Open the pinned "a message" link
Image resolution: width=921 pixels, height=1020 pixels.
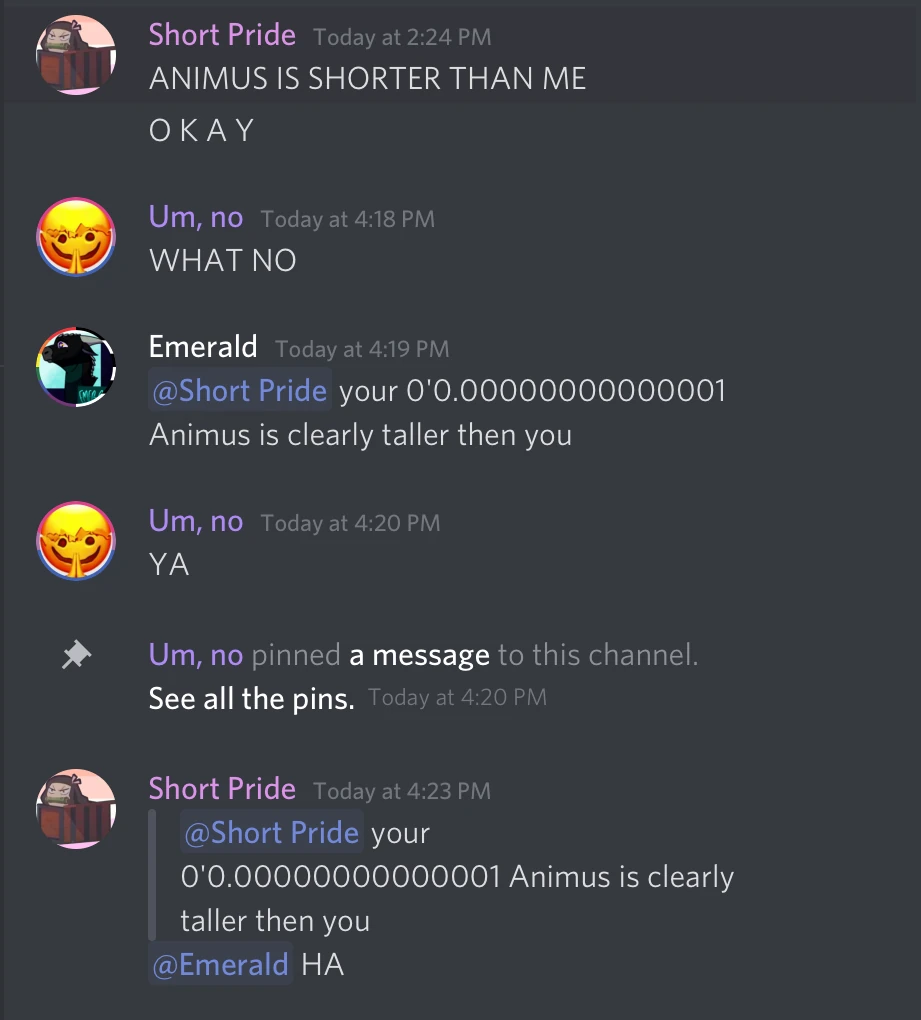(420, 655)
